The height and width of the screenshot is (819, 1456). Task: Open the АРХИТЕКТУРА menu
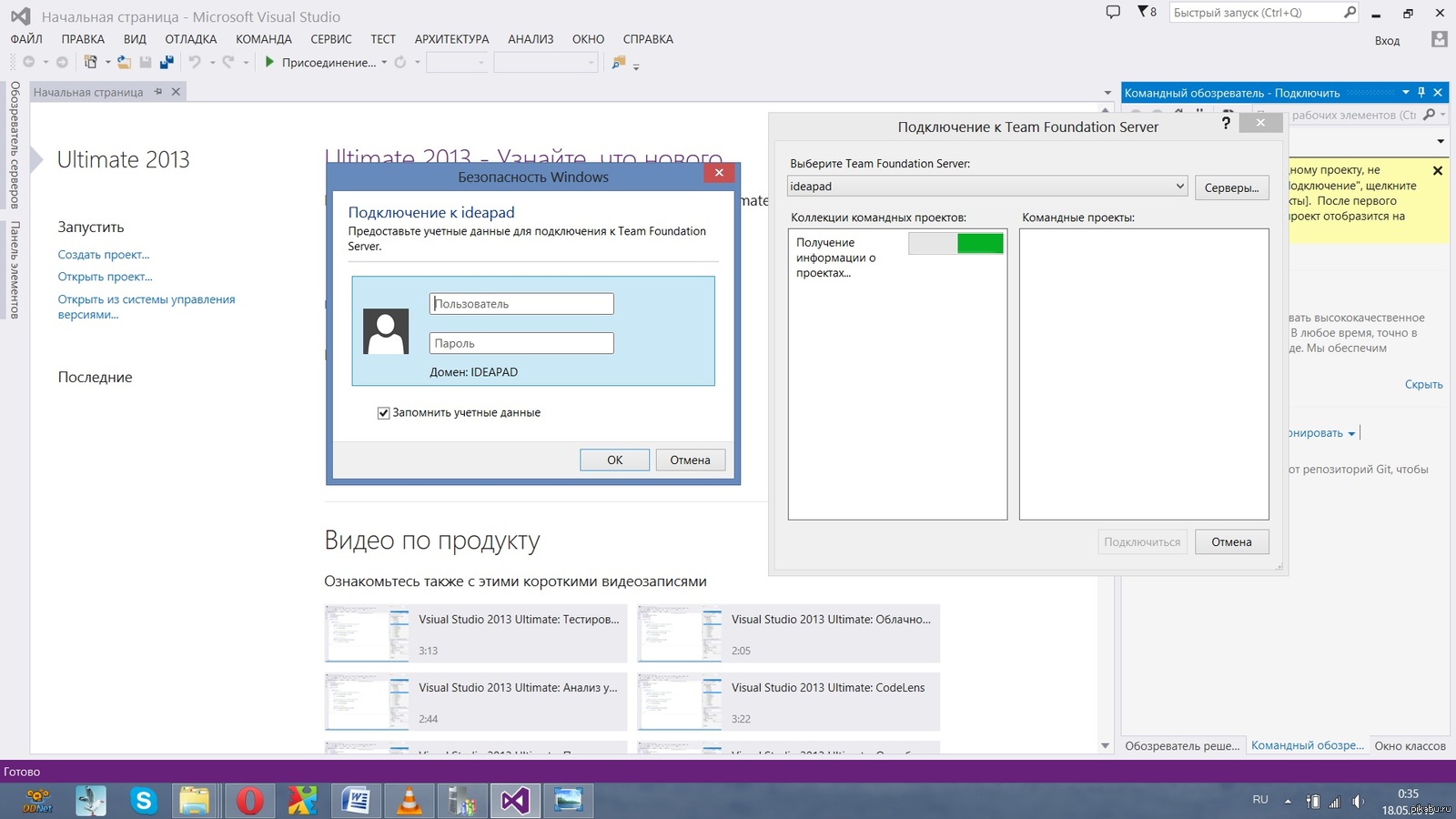[452, 39]
